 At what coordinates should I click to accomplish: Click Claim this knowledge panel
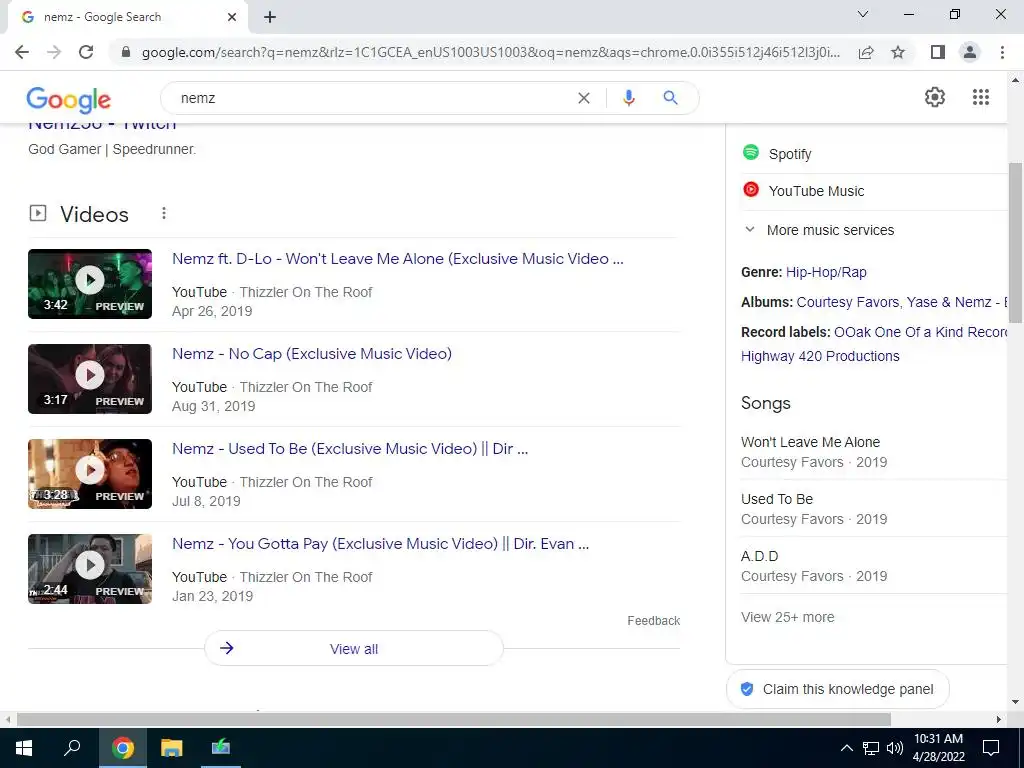838,689
